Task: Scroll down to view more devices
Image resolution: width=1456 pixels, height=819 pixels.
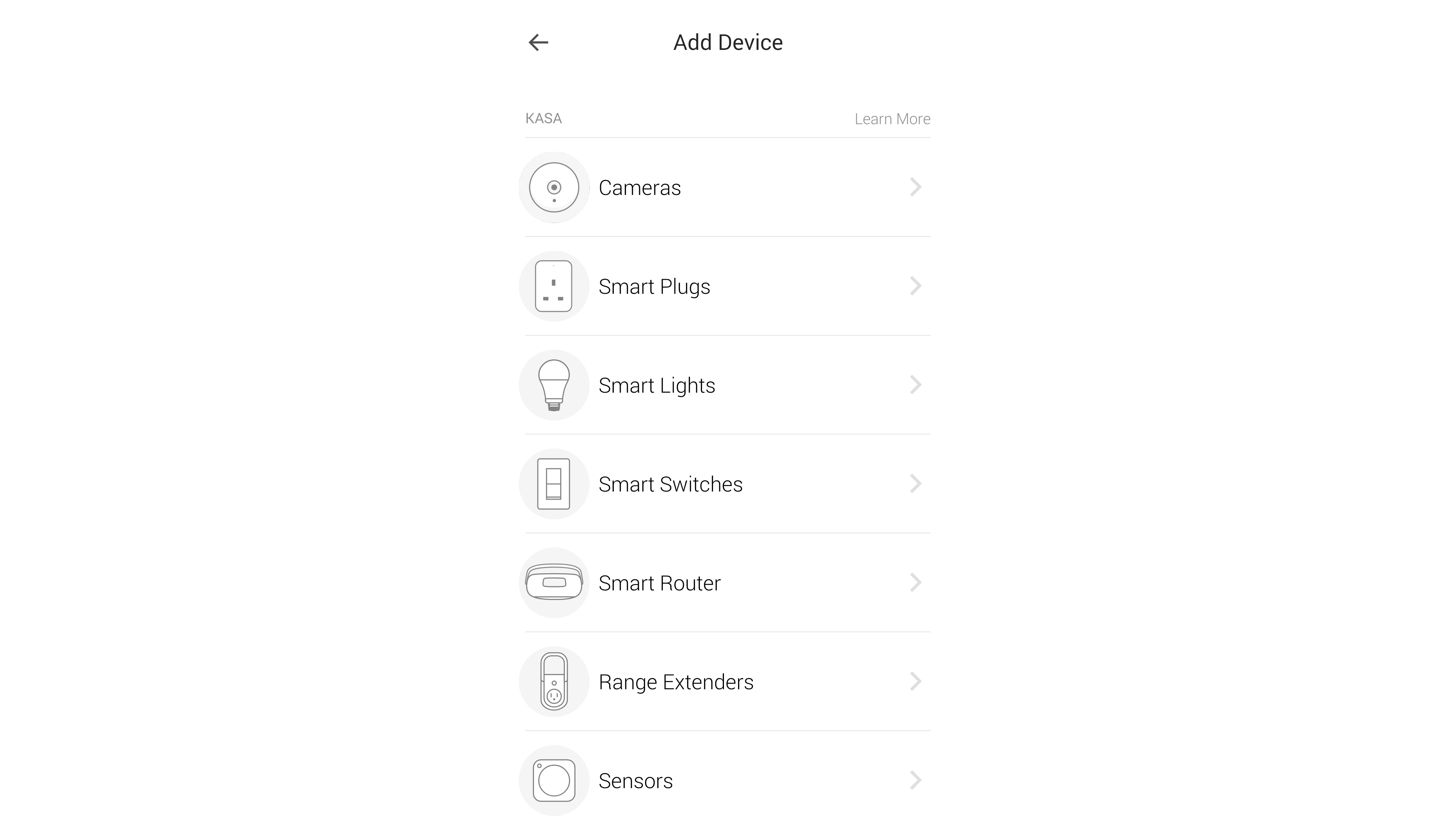Action: pyautogui.click(x=728, y=780)
